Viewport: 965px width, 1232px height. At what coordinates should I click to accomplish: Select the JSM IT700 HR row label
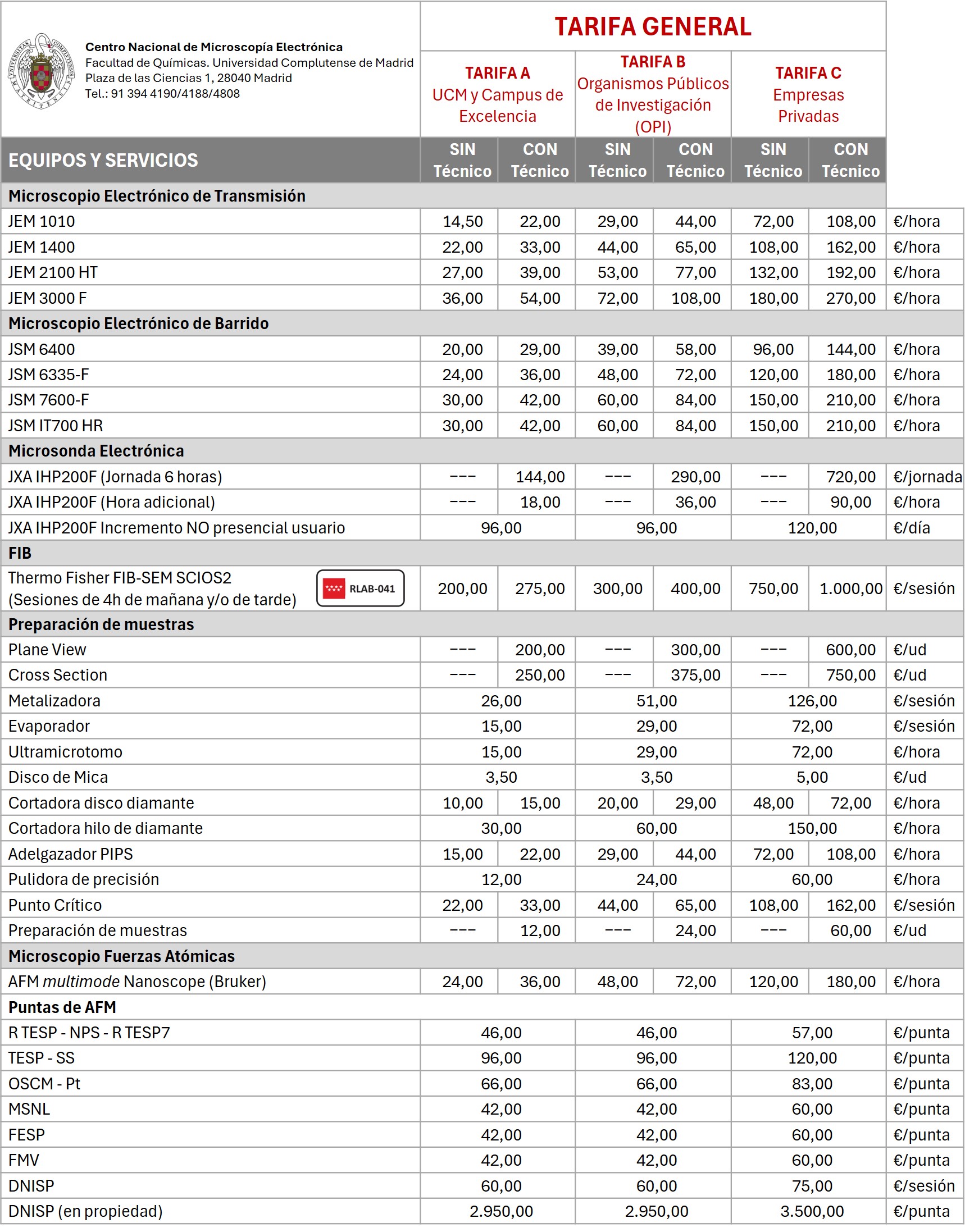click(56, 425)
